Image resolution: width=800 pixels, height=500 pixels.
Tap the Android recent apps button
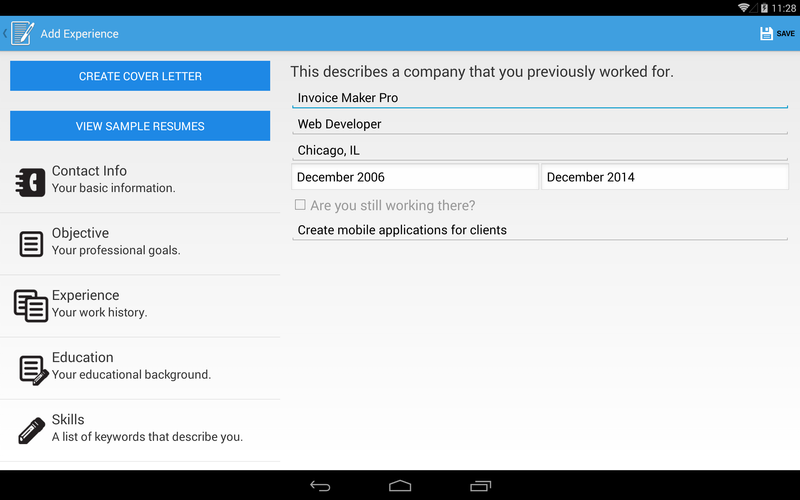point(480,486)
